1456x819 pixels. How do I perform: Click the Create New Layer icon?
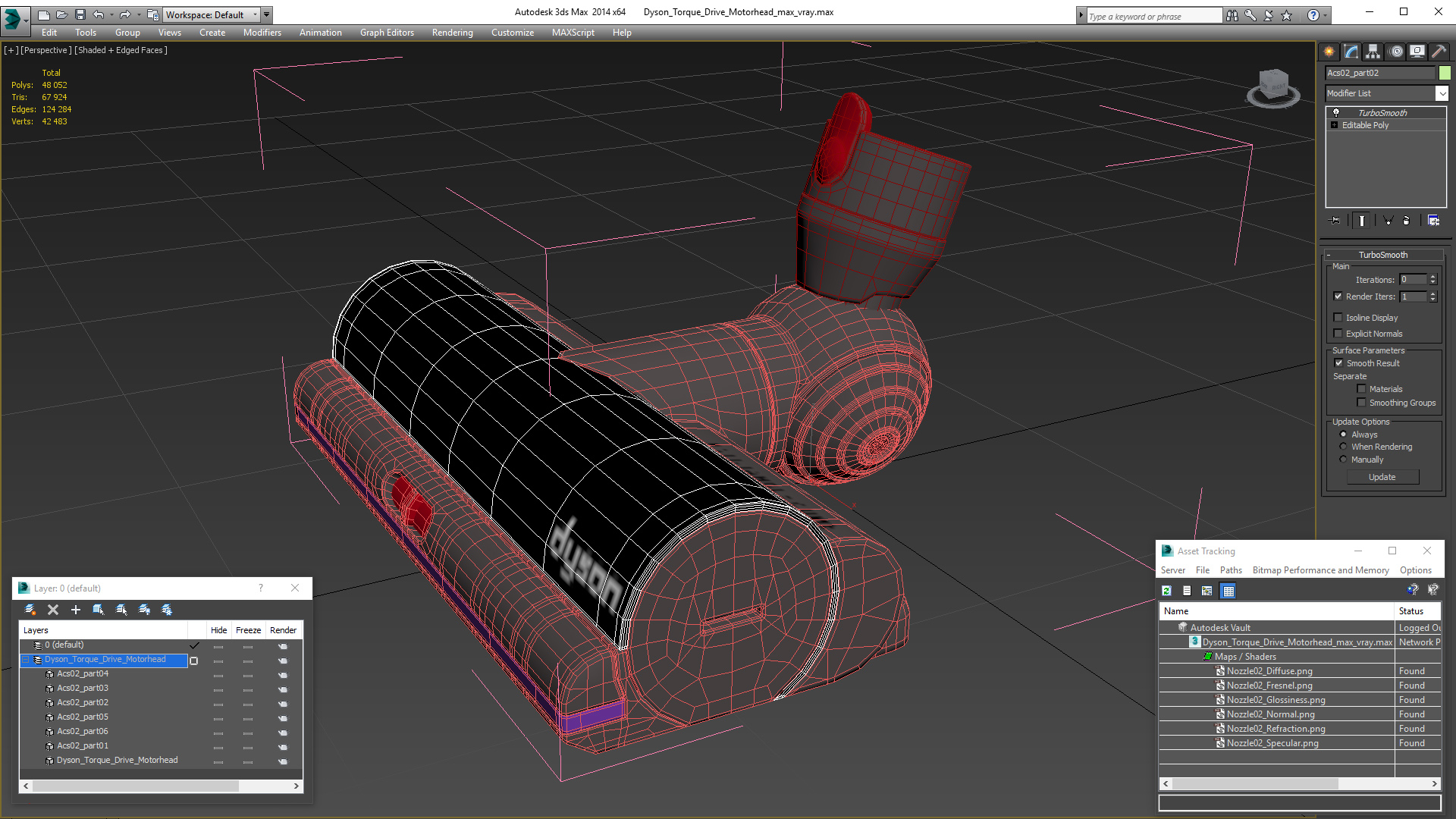(30, 610)
